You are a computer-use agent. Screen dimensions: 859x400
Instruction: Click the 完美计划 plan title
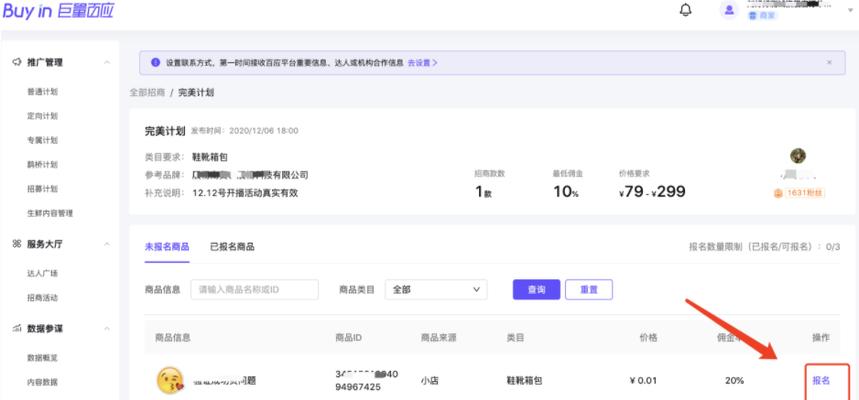click(165, 131)
